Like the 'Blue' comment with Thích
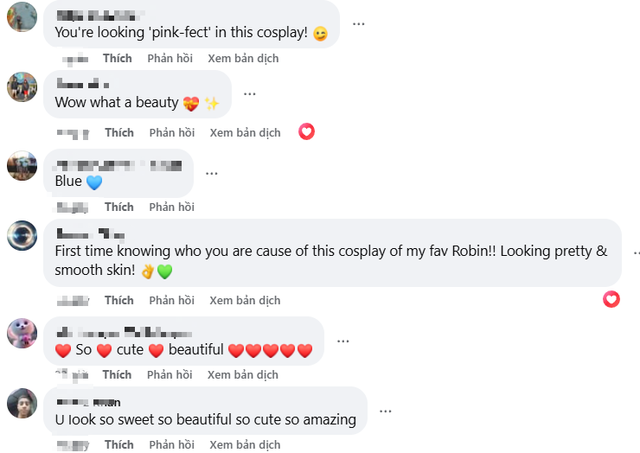Viewport: 640px width, 453px height. click(119, 207)
